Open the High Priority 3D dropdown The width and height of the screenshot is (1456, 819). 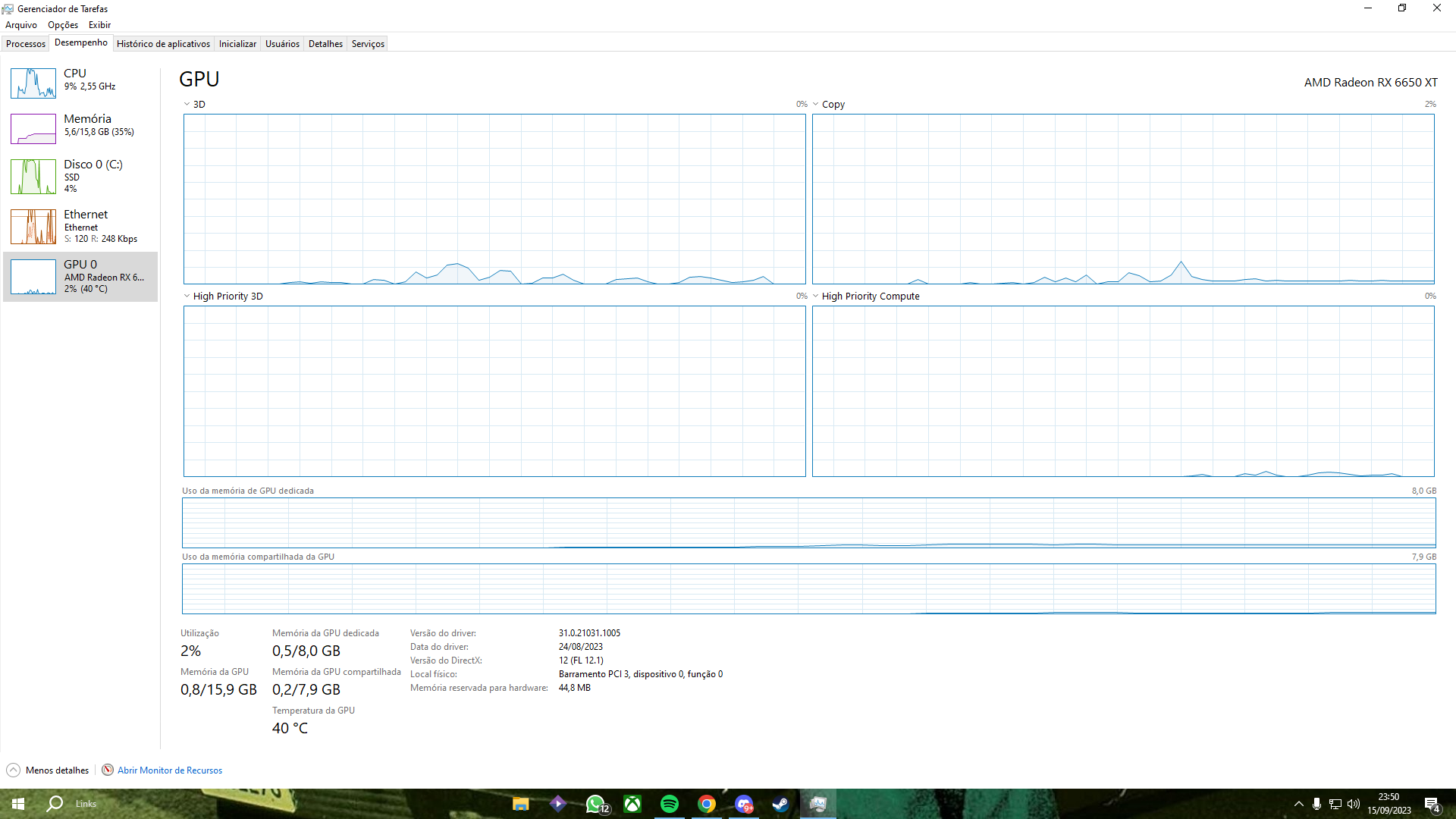tap(187, 296)
